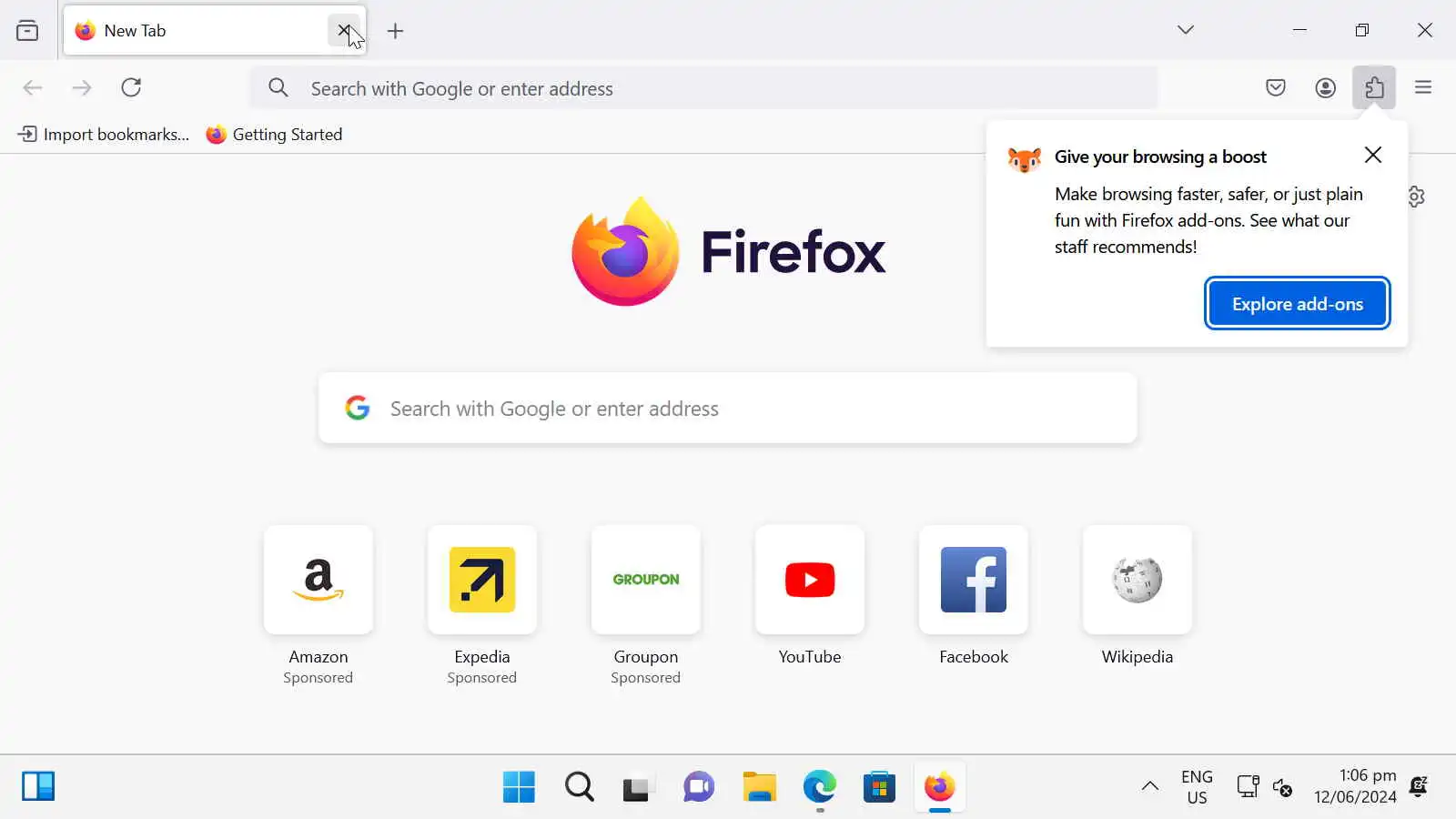Click the Google search box on page
The height and width of the screenshot is (819, 1456).
(x=728, y=408)
